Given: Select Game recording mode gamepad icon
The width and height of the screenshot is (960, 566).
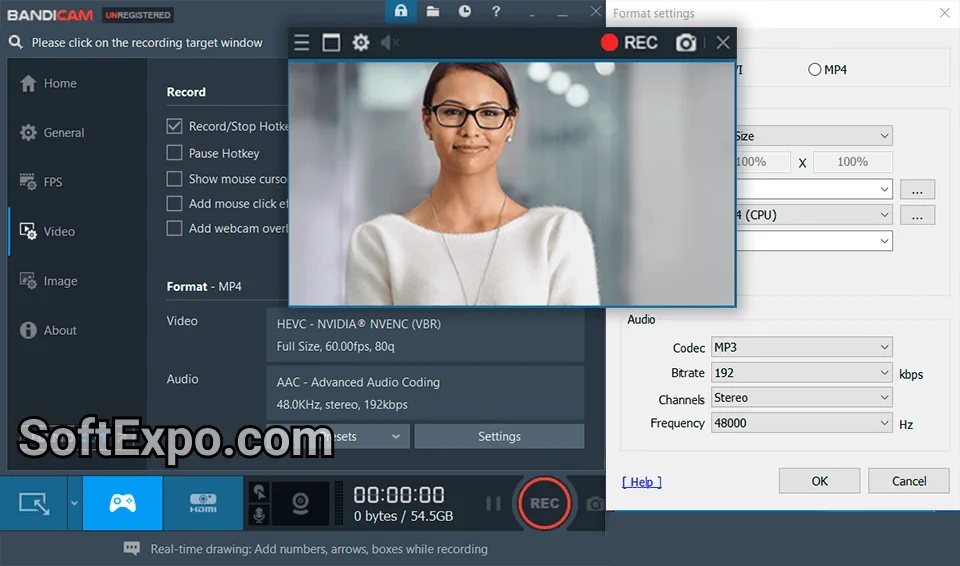Looking at the screenshot, I should (122, 503).
